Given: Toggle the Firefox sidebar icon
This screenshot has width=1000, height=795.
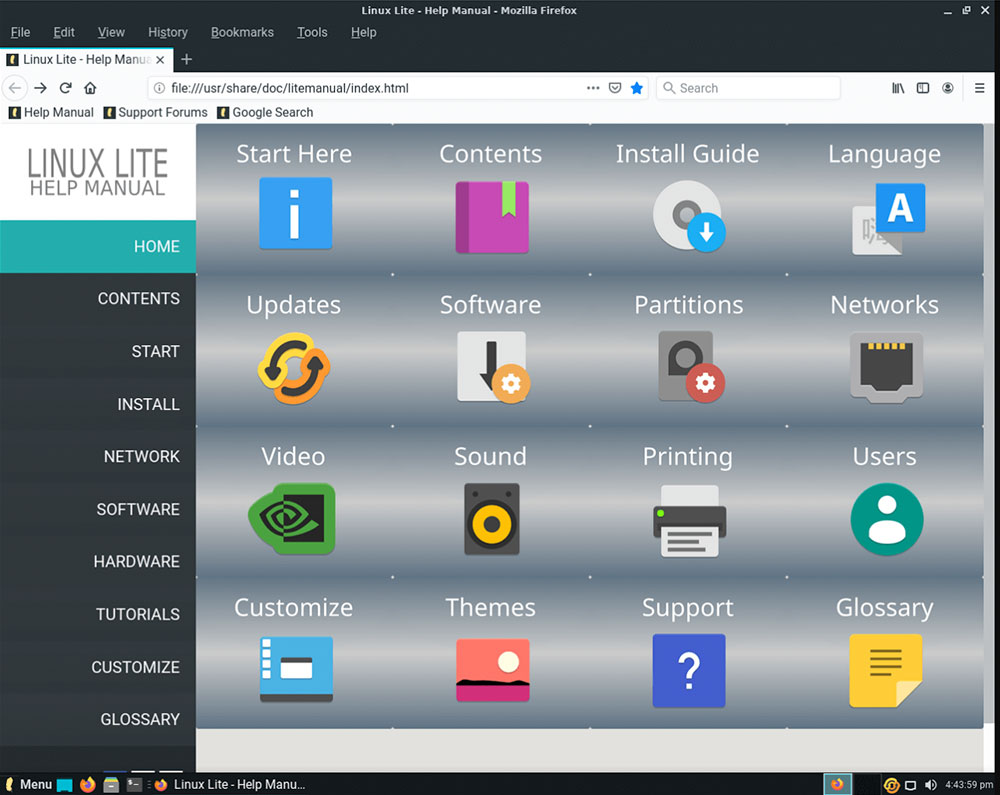Looking at the screenshot, I should coord(923,88).
